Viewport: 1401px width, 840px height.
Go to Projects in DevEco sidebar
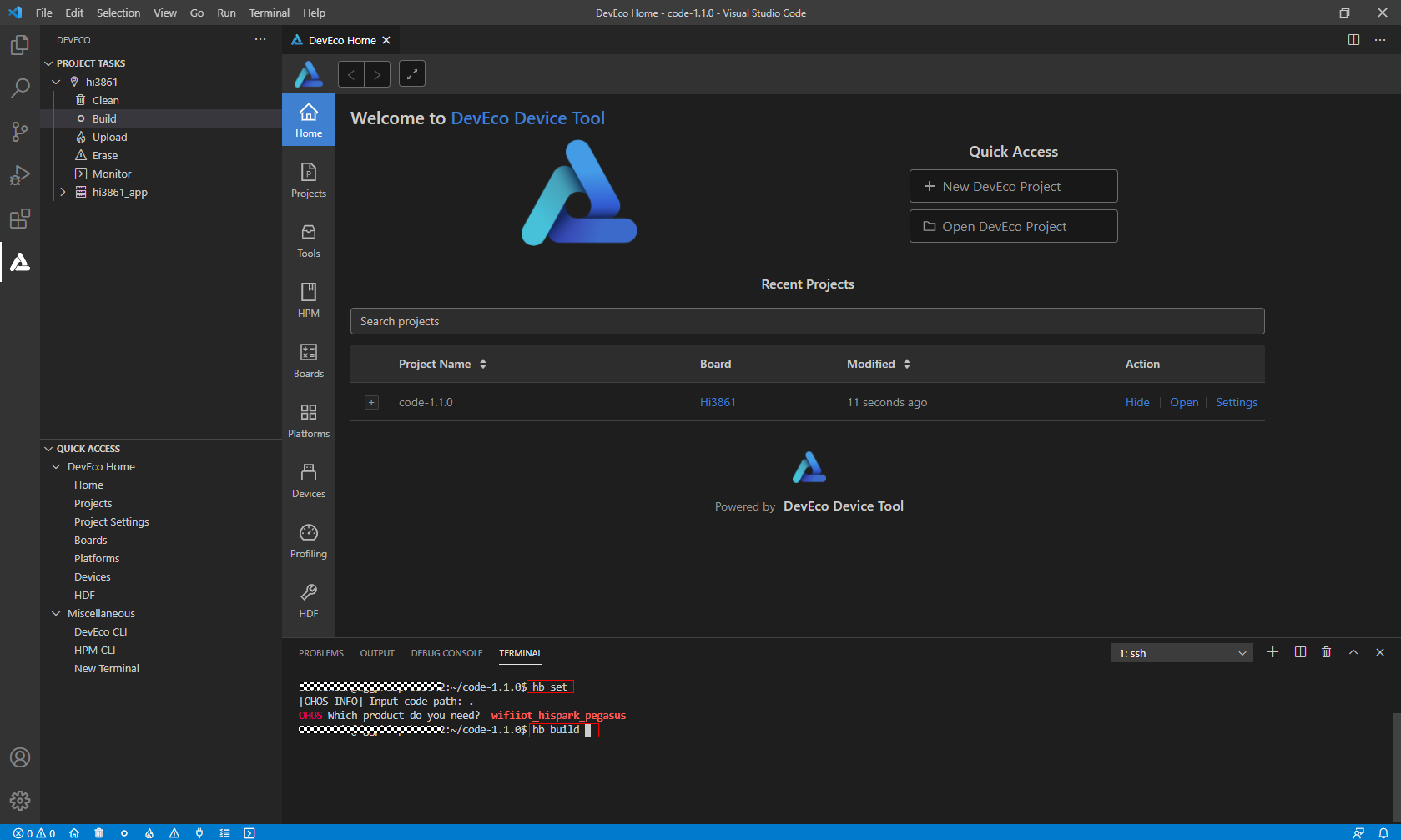point(309,180)
